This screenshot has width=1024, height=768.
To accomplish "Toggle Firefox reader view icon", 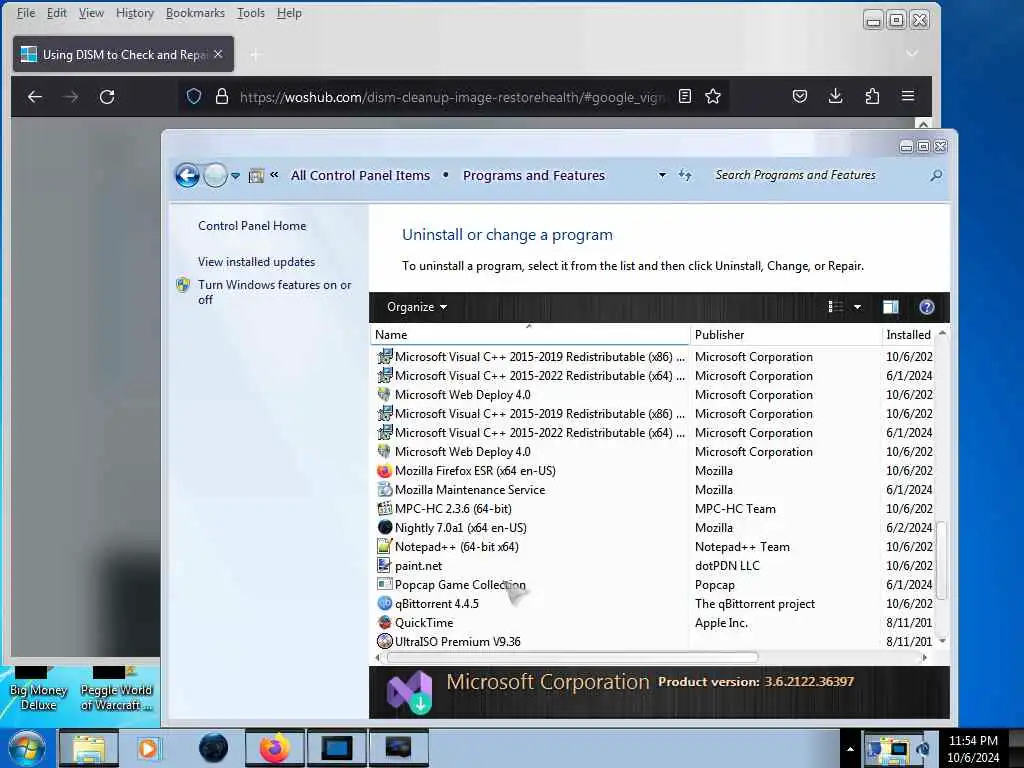I will coord(684,97).
